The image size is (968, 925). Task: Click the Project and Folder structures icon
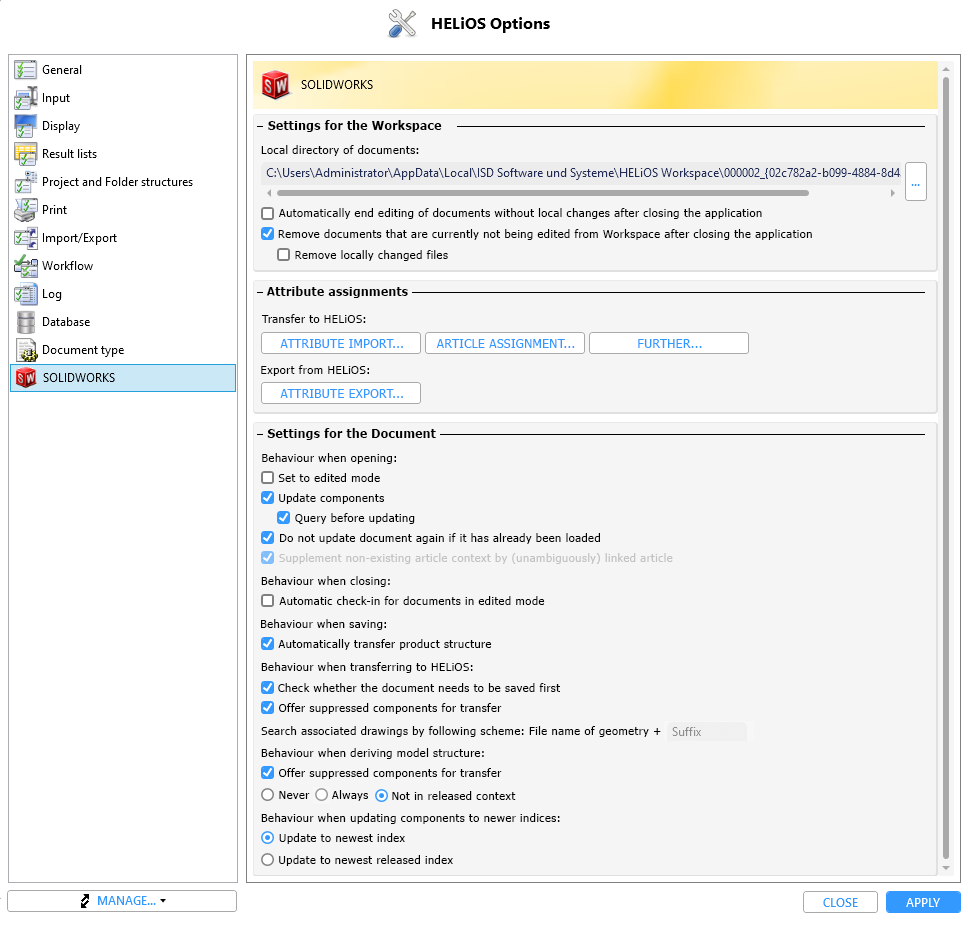(x=25, y=182)
